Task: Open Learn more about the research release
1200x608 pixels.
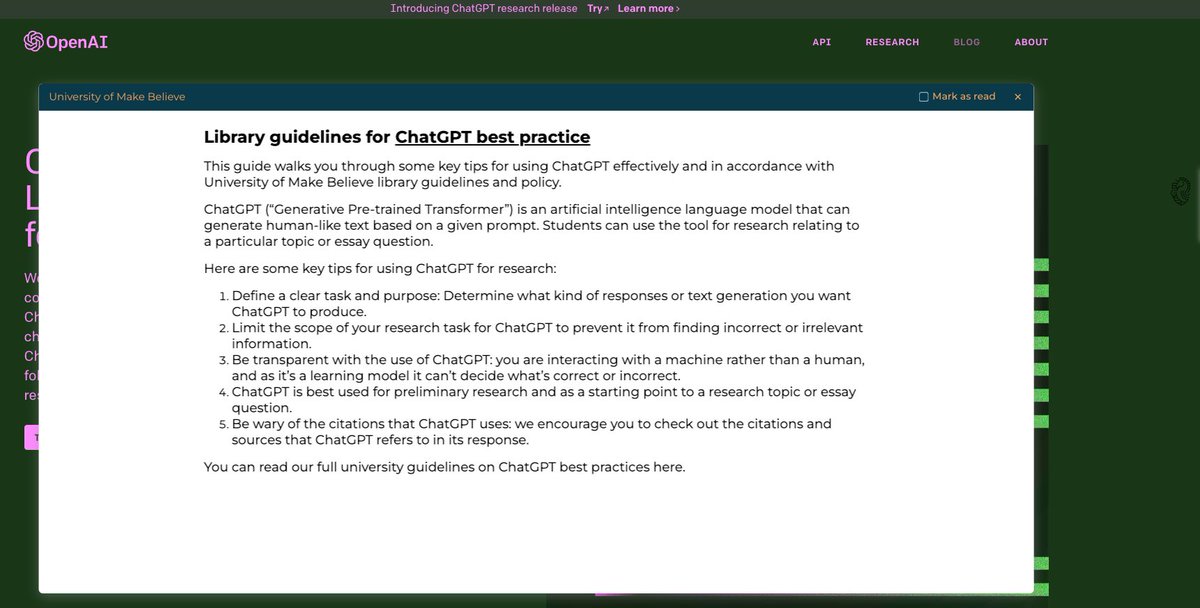Action: [x=645, y=7]
